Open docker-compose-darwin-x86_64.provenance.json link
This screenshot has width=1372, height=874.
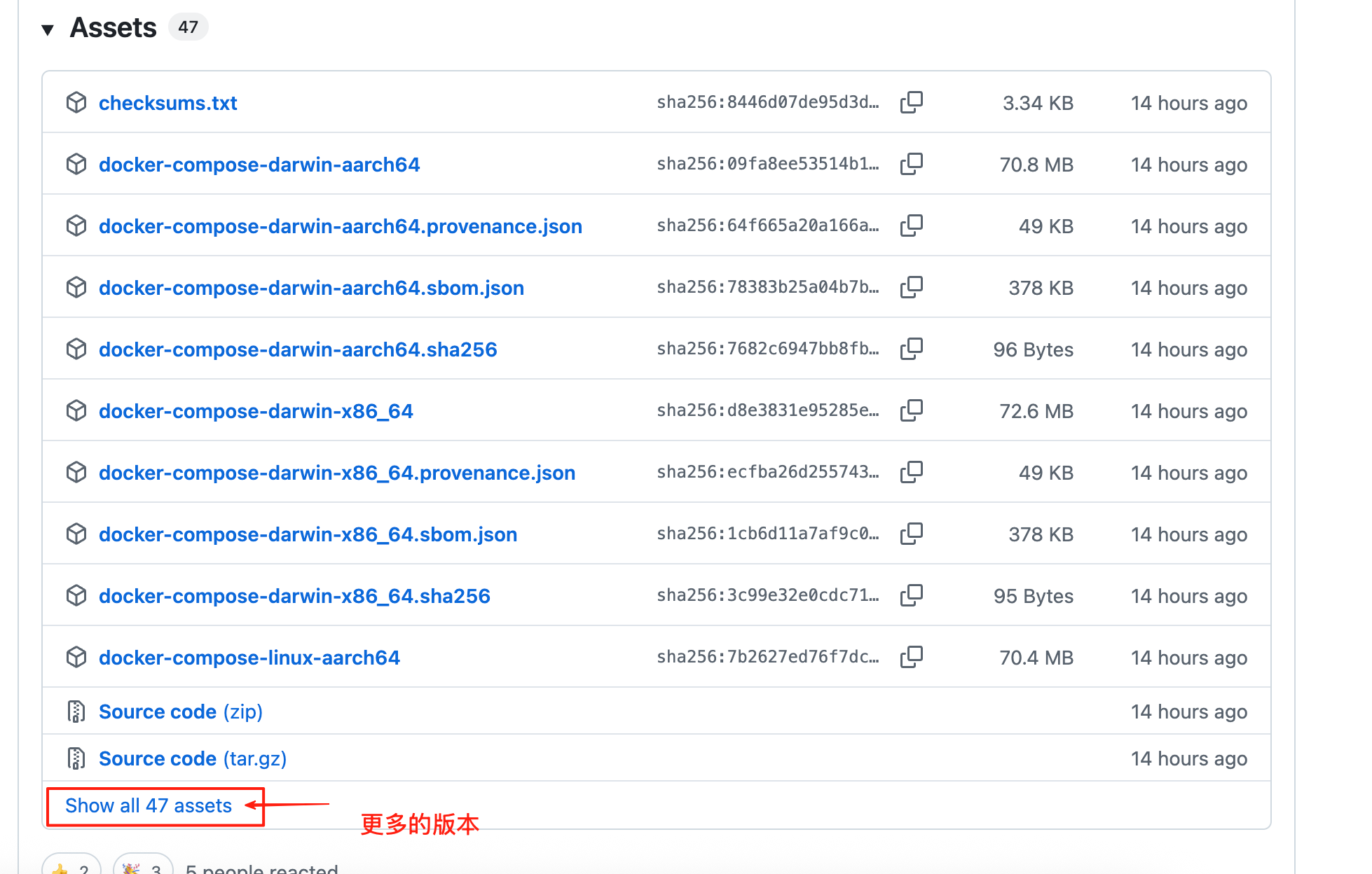tap(337, 473)
